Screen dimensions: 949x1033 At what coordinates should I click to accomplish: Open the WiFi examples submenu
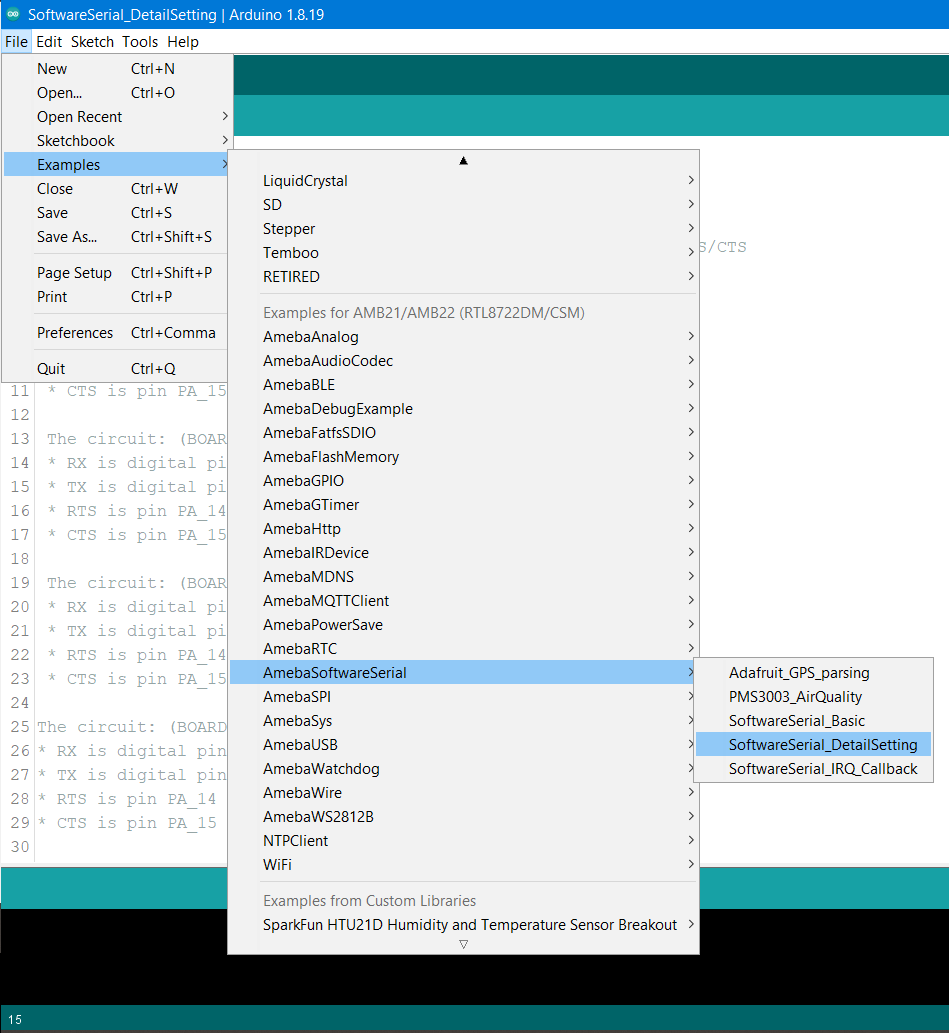coord(463,865)
